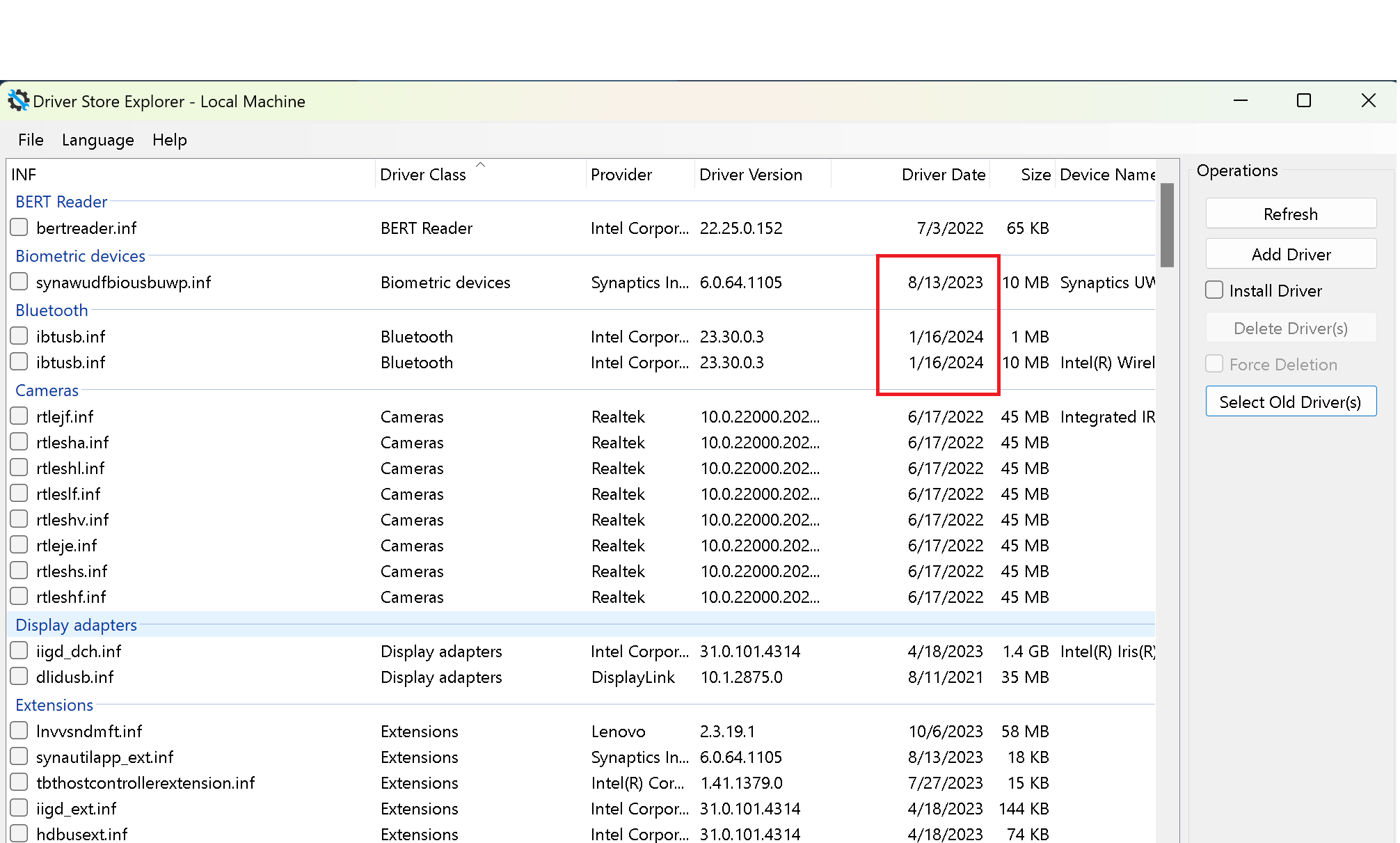Tick the dlidusb.inf DisplayLink checkbox
This screenshot has height=843, width=1400.
click(x=19, y=677)
